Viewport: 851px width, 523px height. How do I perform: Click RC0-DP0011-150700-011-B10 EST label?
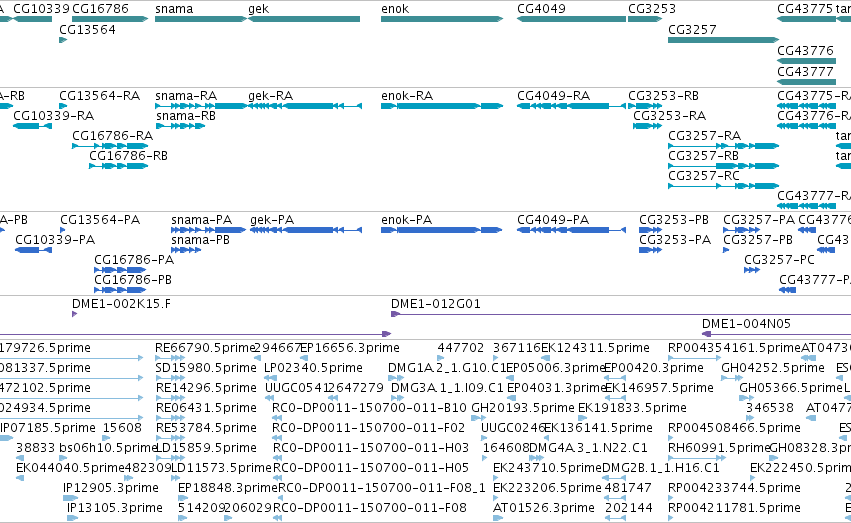tap(369, 408)
